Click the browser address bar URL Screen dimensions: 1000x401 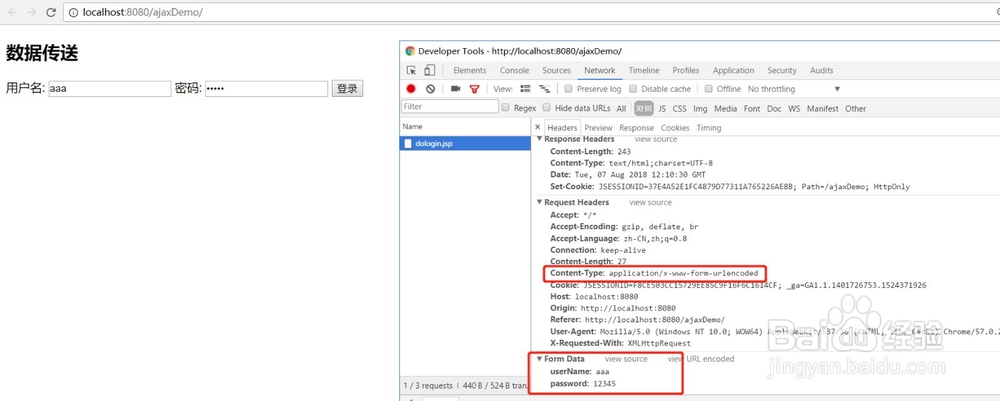pos(143,12)
